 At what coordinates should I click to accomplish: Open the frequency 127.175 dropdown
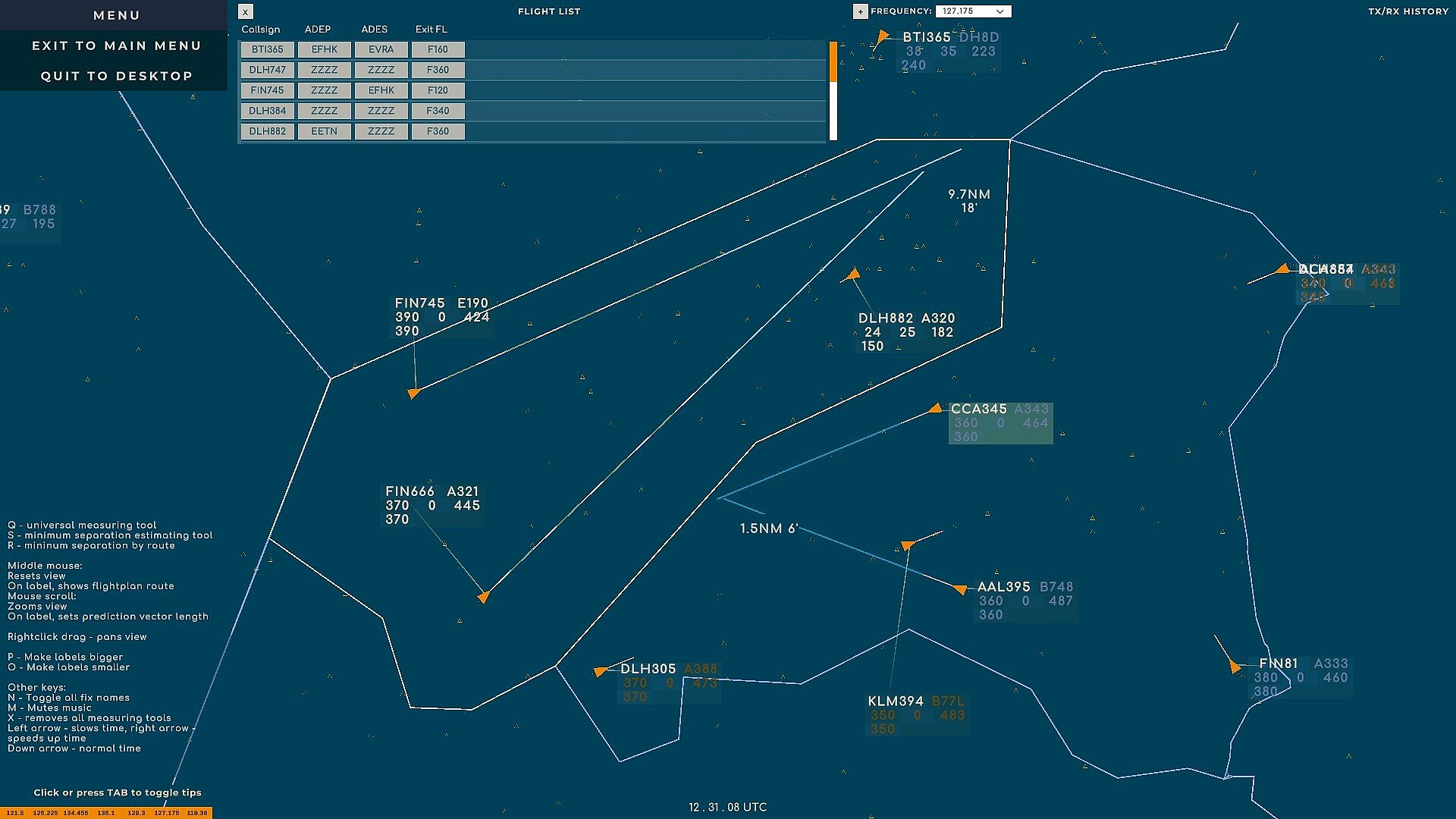(x=973, y=11)
